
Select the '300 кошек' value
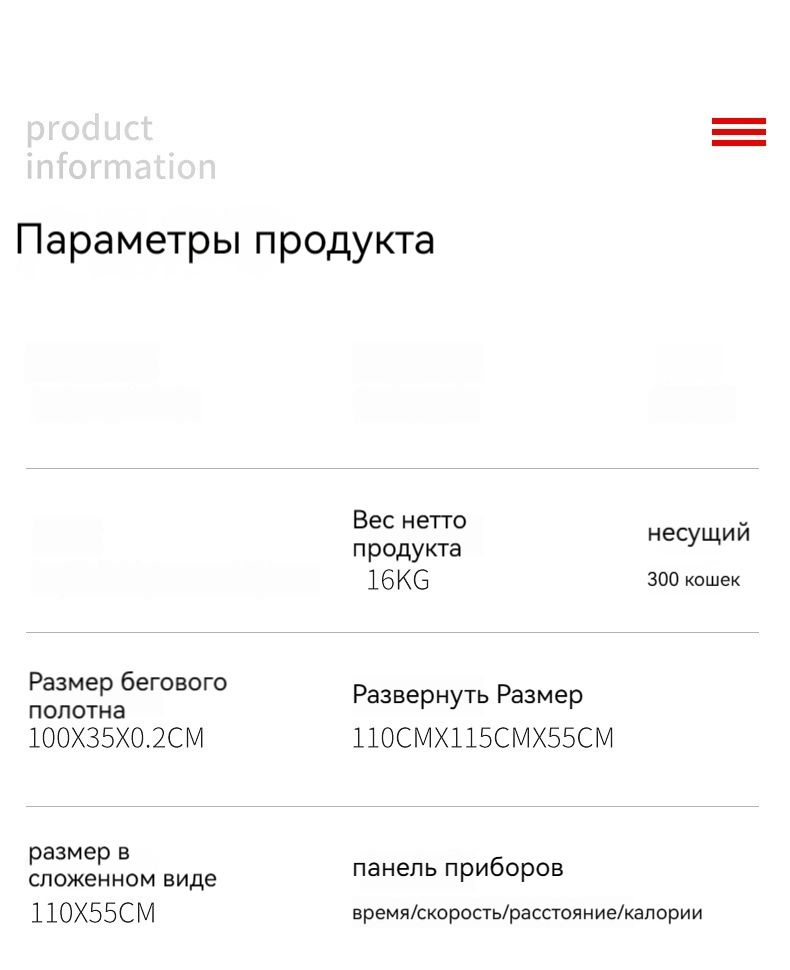click(693, 580)
